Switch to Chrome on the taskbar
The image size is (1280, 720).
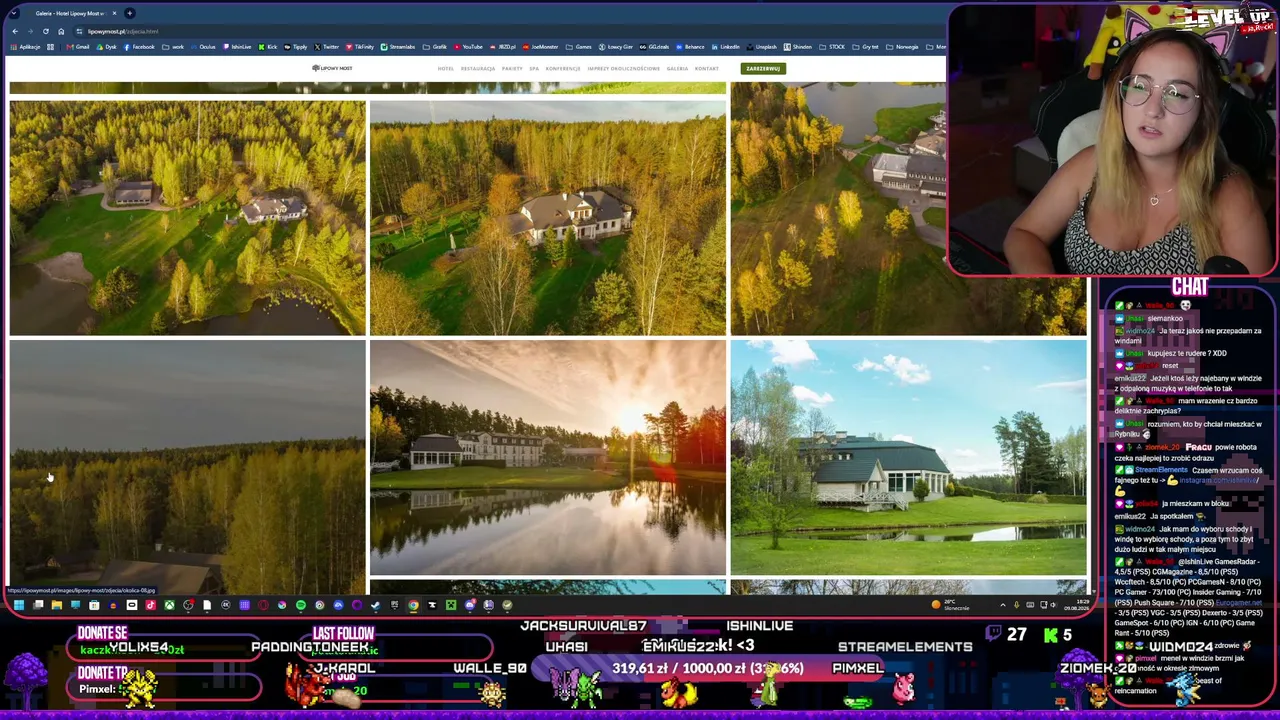click(x=413, y=605)
